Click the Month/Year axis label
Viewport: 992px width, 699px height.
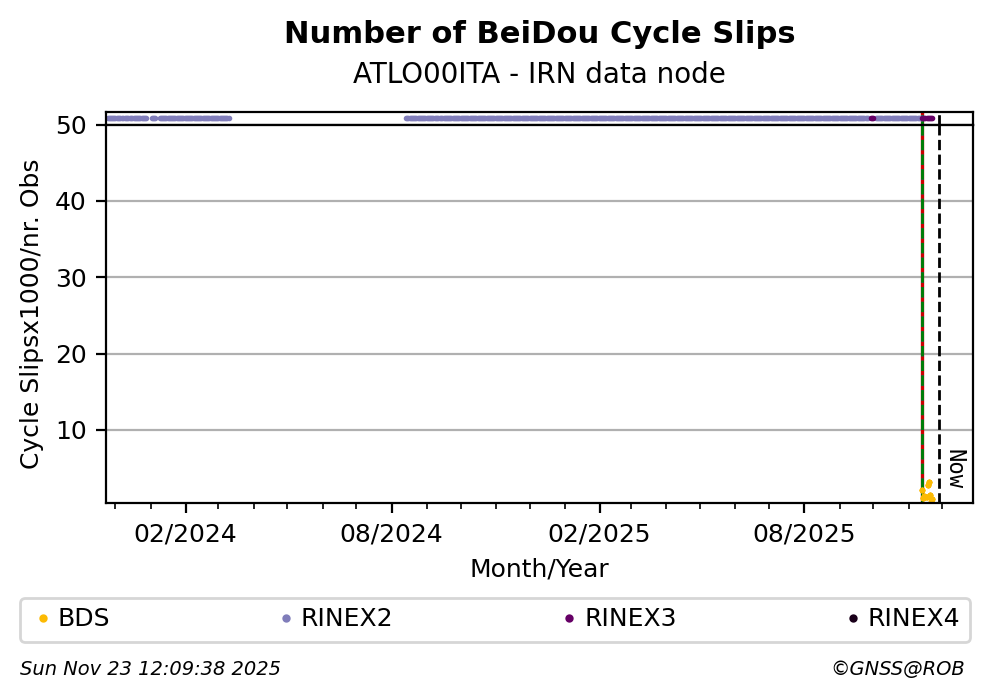(x=539, y=569)
